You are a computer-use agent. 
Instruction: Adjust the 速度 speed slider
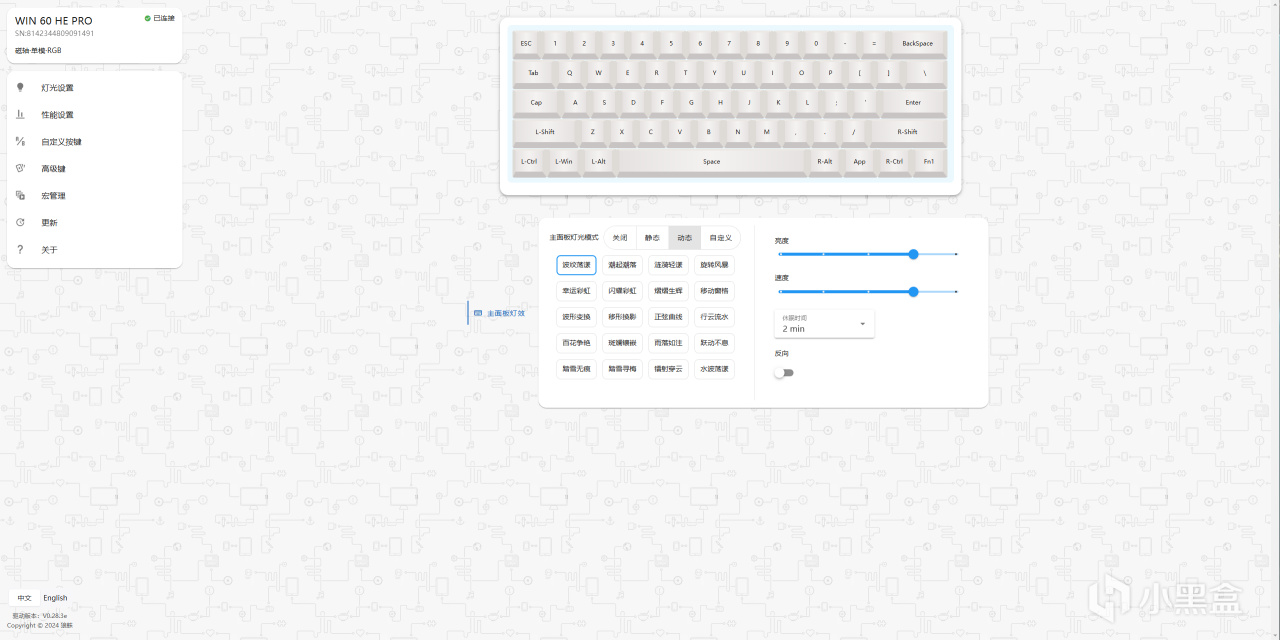point(868,292)
